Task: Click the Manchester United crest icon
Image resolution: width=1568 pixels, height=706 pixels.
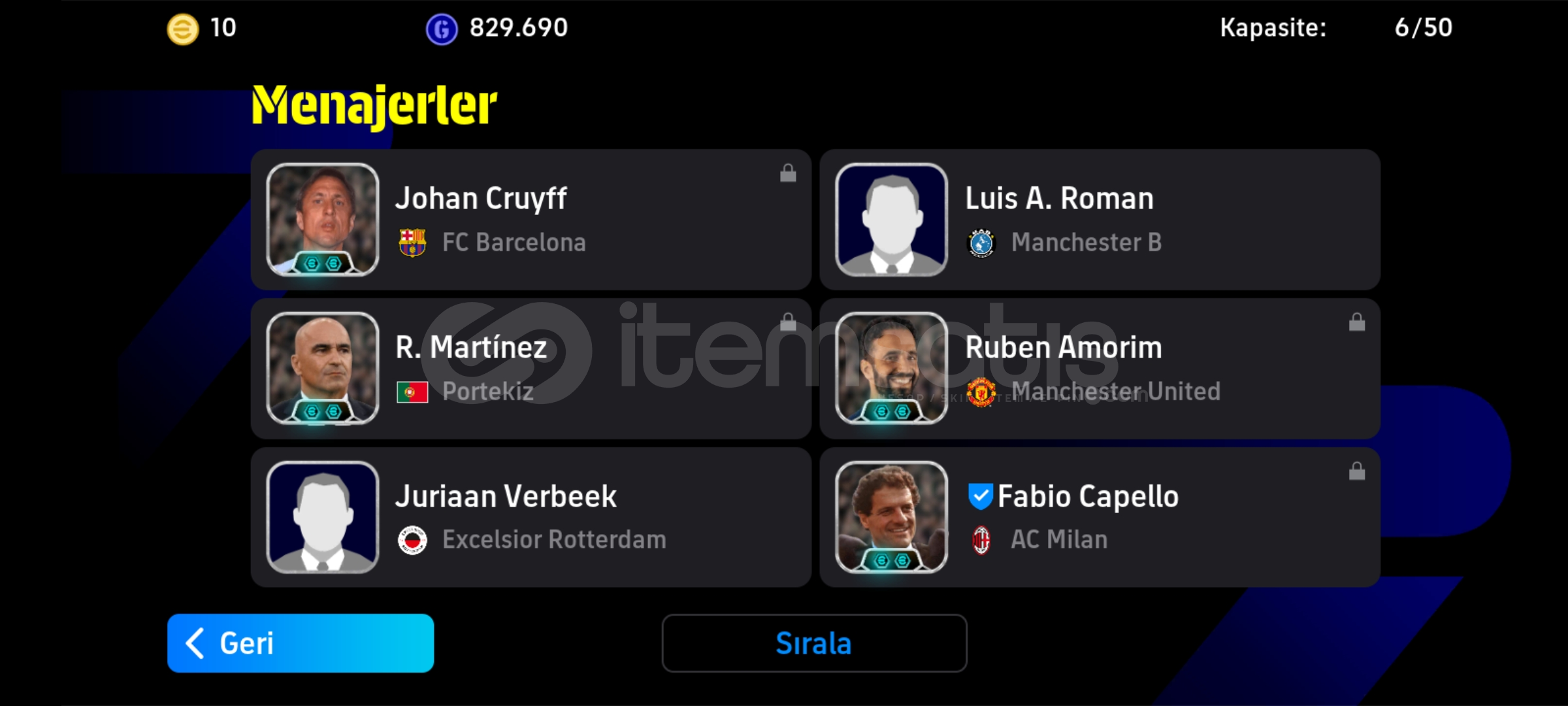Action: pos(981,392)
